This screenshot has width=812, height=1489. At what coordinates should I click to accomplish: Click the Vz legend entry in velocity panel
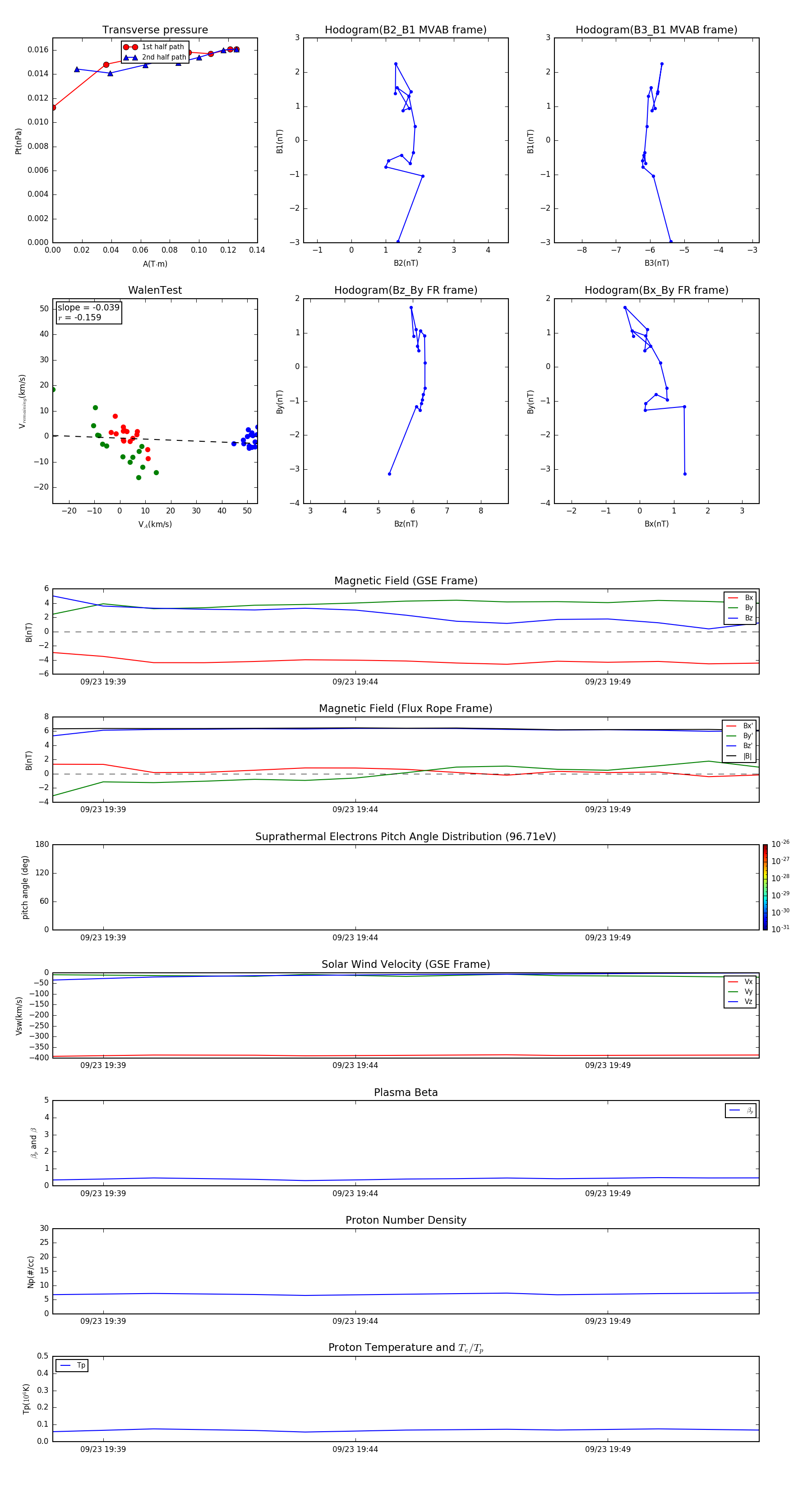[740, 1002]
